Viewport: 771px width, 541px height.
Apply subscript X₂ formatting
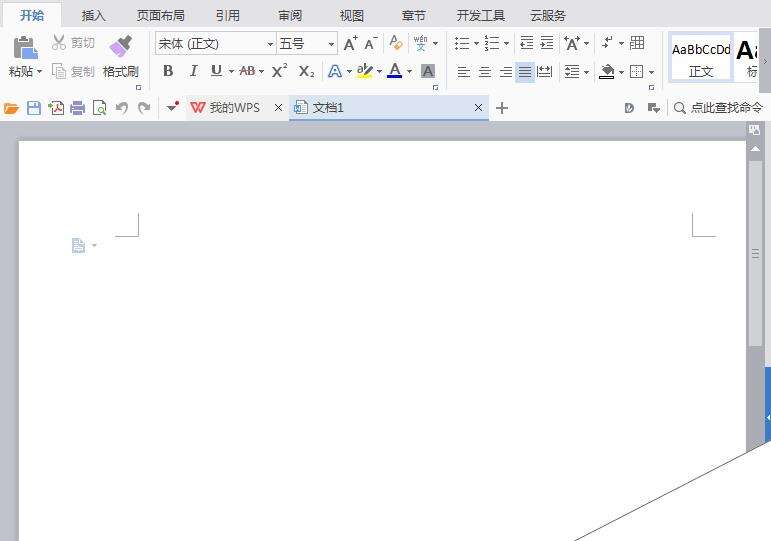click(x=306, y=71)
